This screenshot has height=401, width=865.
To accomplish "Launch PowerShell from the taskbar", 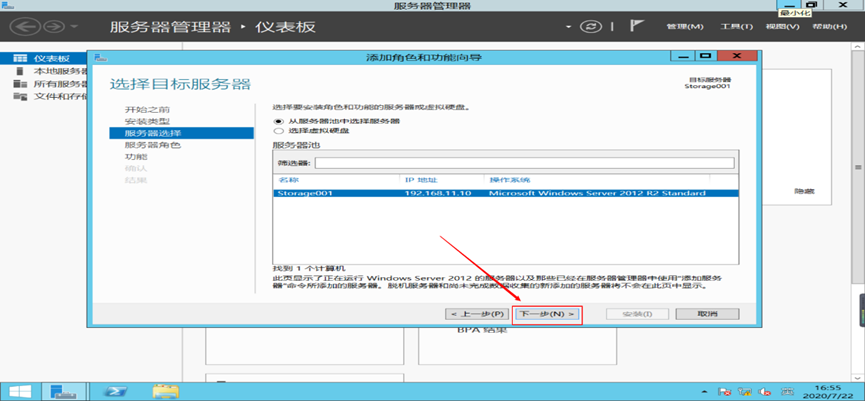I will click(x=116, y=391).
